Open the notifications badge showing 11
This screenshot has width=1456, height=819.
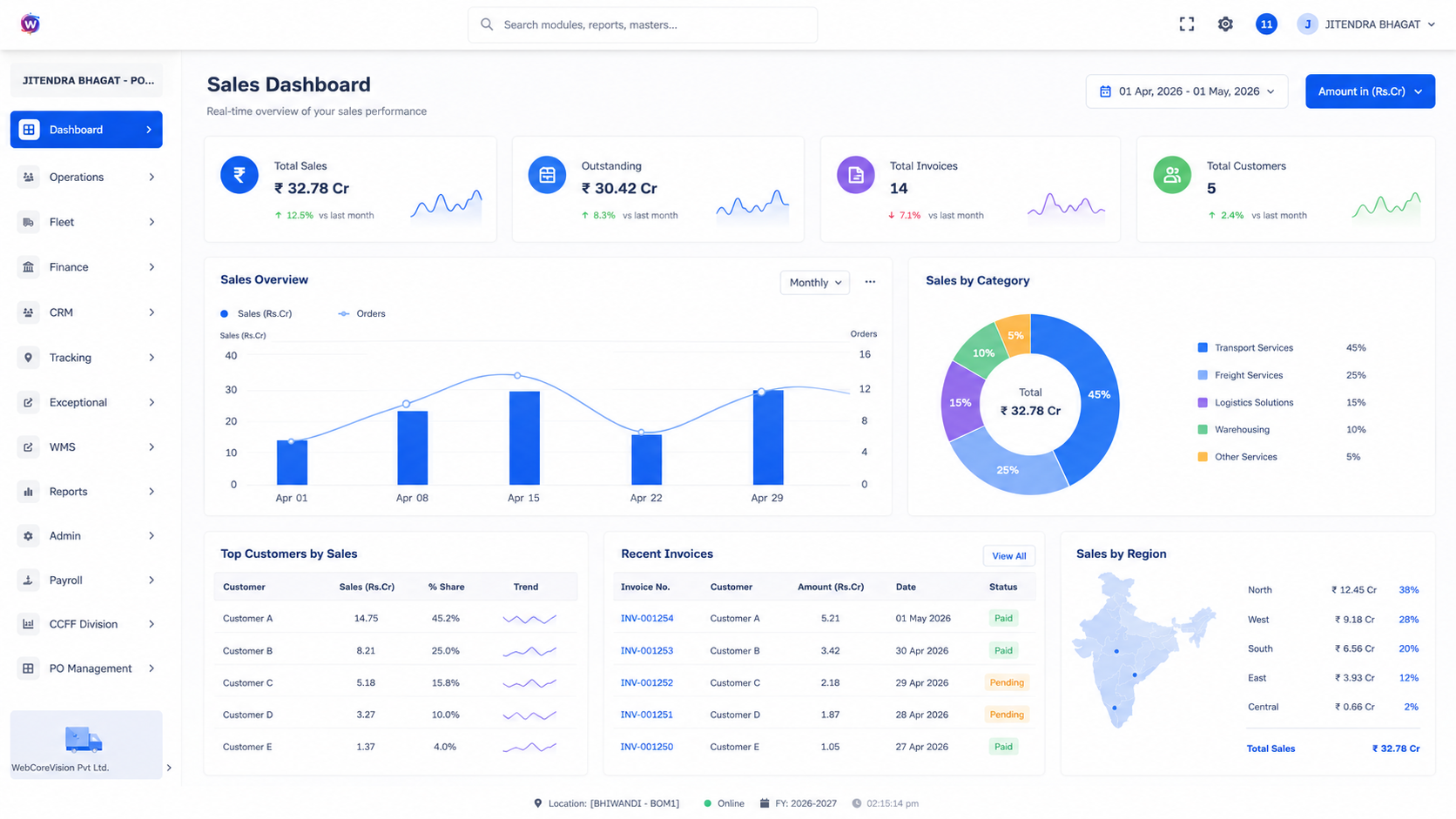point(1266,24)
